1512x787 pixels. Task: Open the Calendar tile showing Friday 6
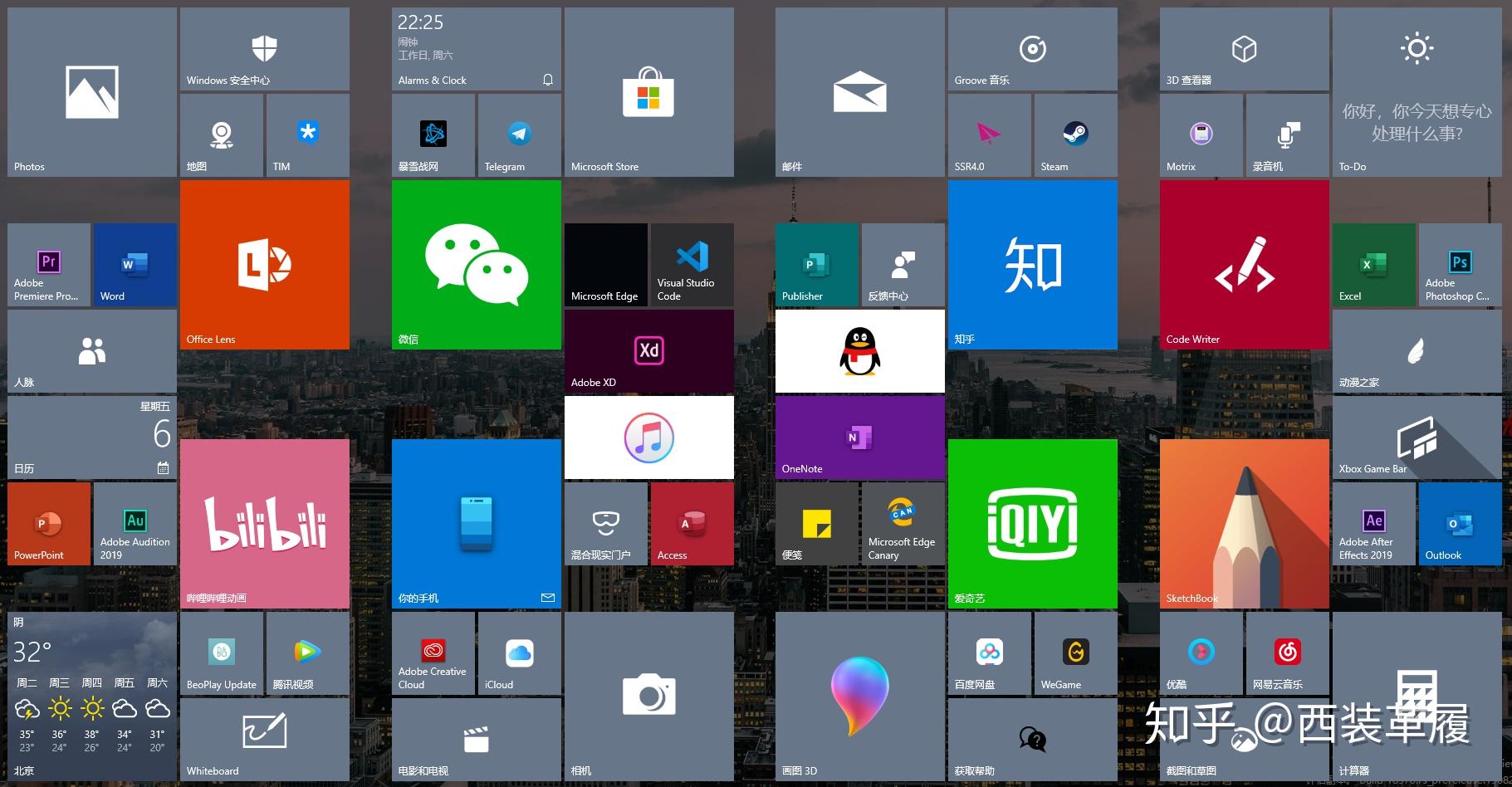tap(91, 437)
